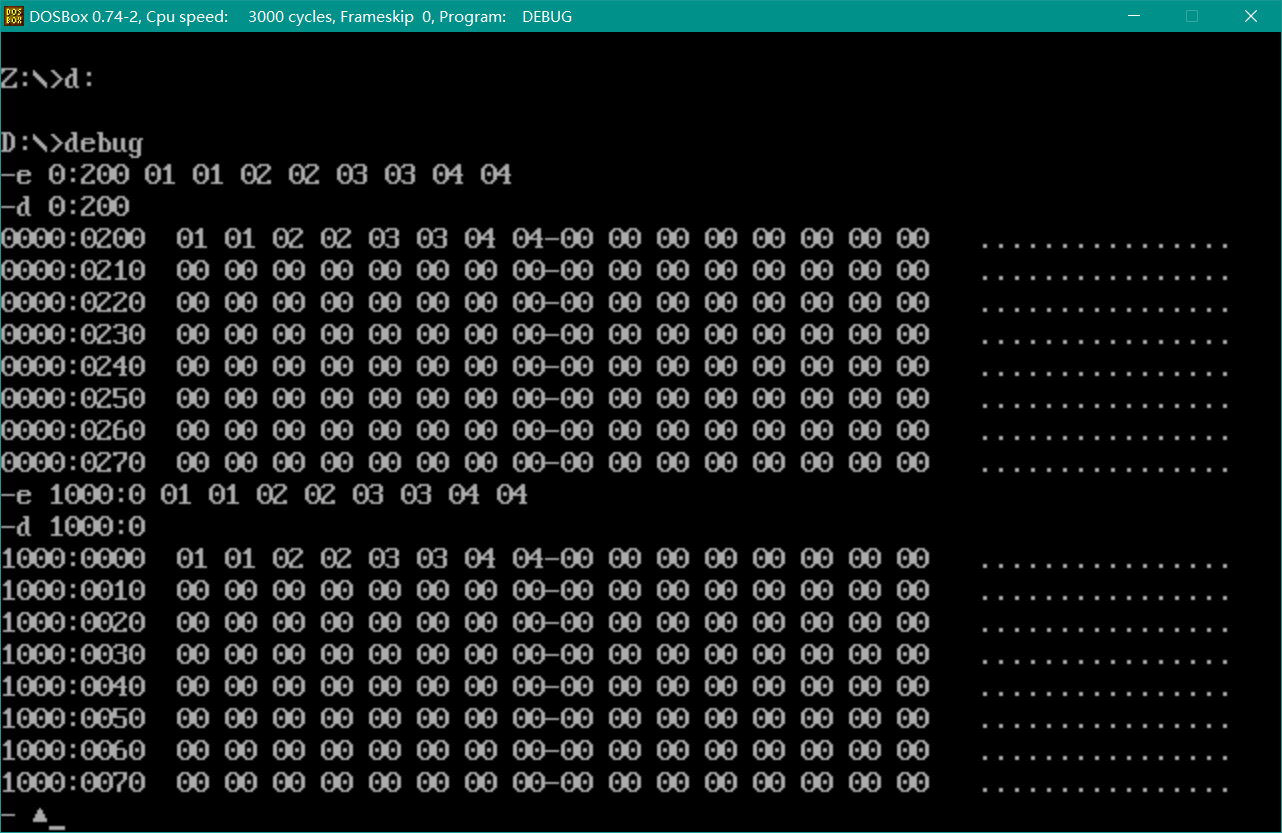Click address 1000:0030
This screenshot has height=833, width=1282.
73,655
